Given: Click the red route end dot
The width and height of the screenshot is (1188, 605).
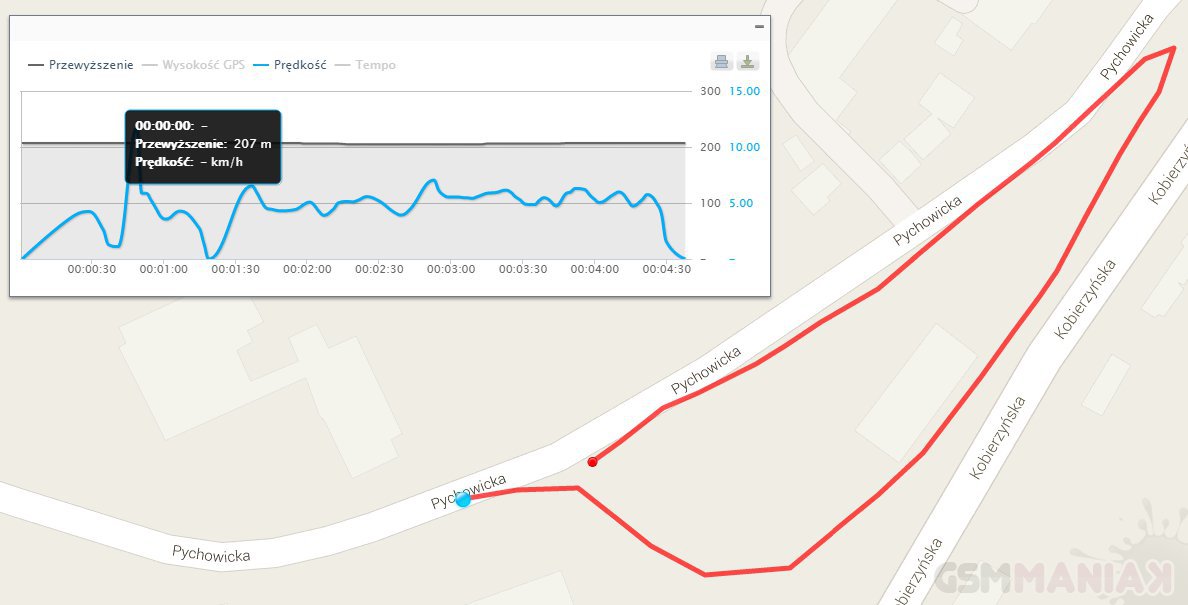Looking at the screenshot, I should click(x=593, y=462).
